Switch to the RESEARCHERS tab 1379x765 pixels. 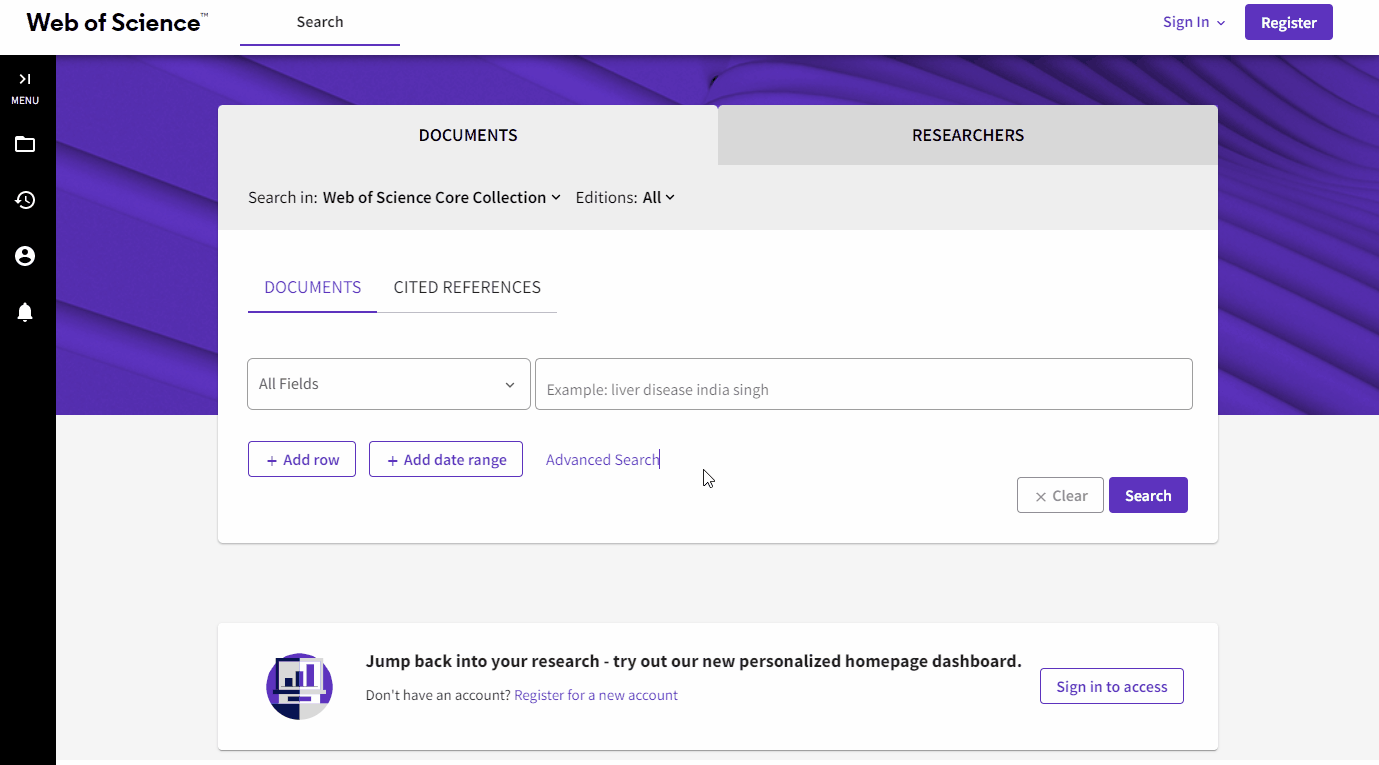coord(968,135)
